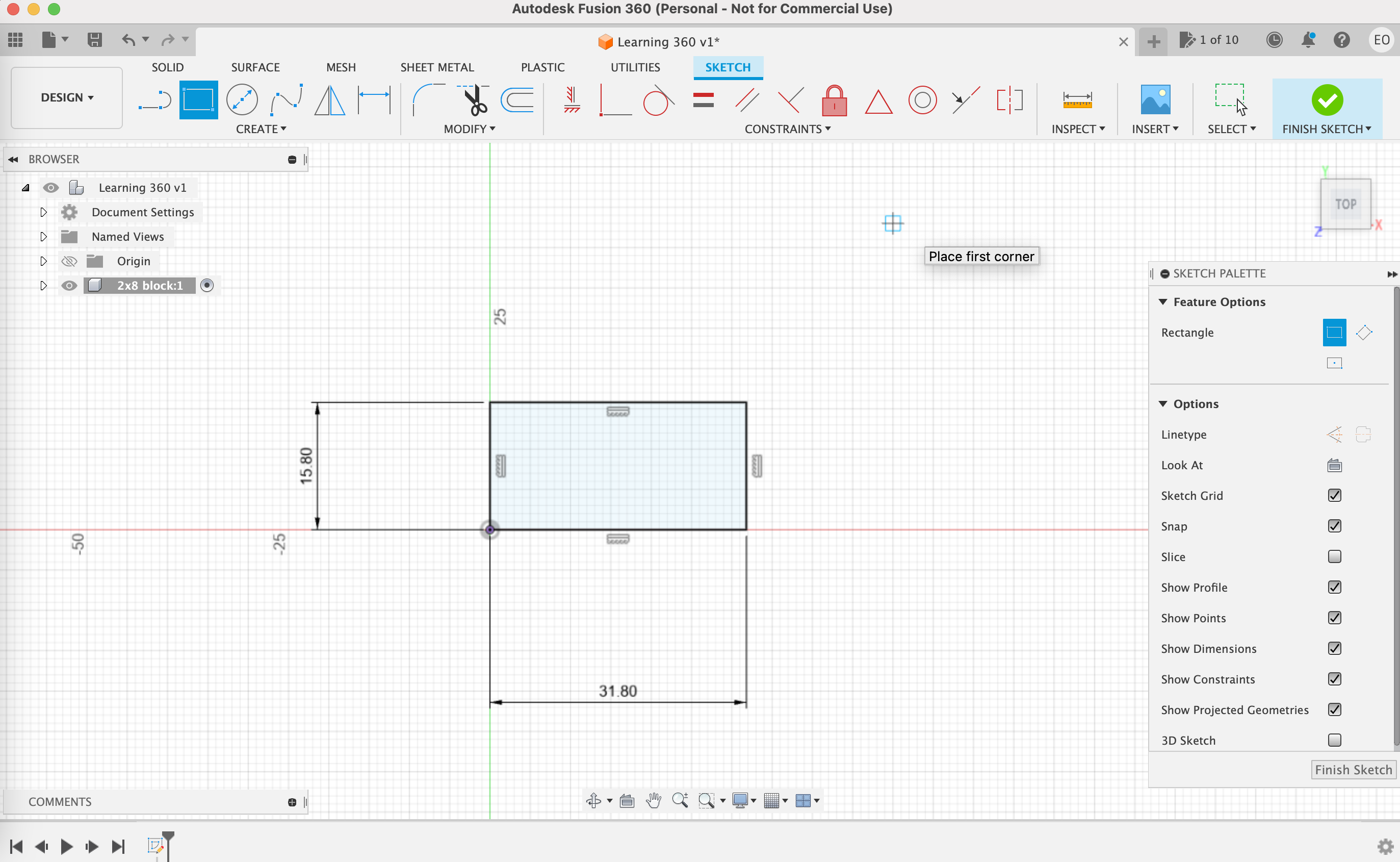Toggle the Sketch Grid checkbox
1400x862 pixels.
[x=1334, y=495]
